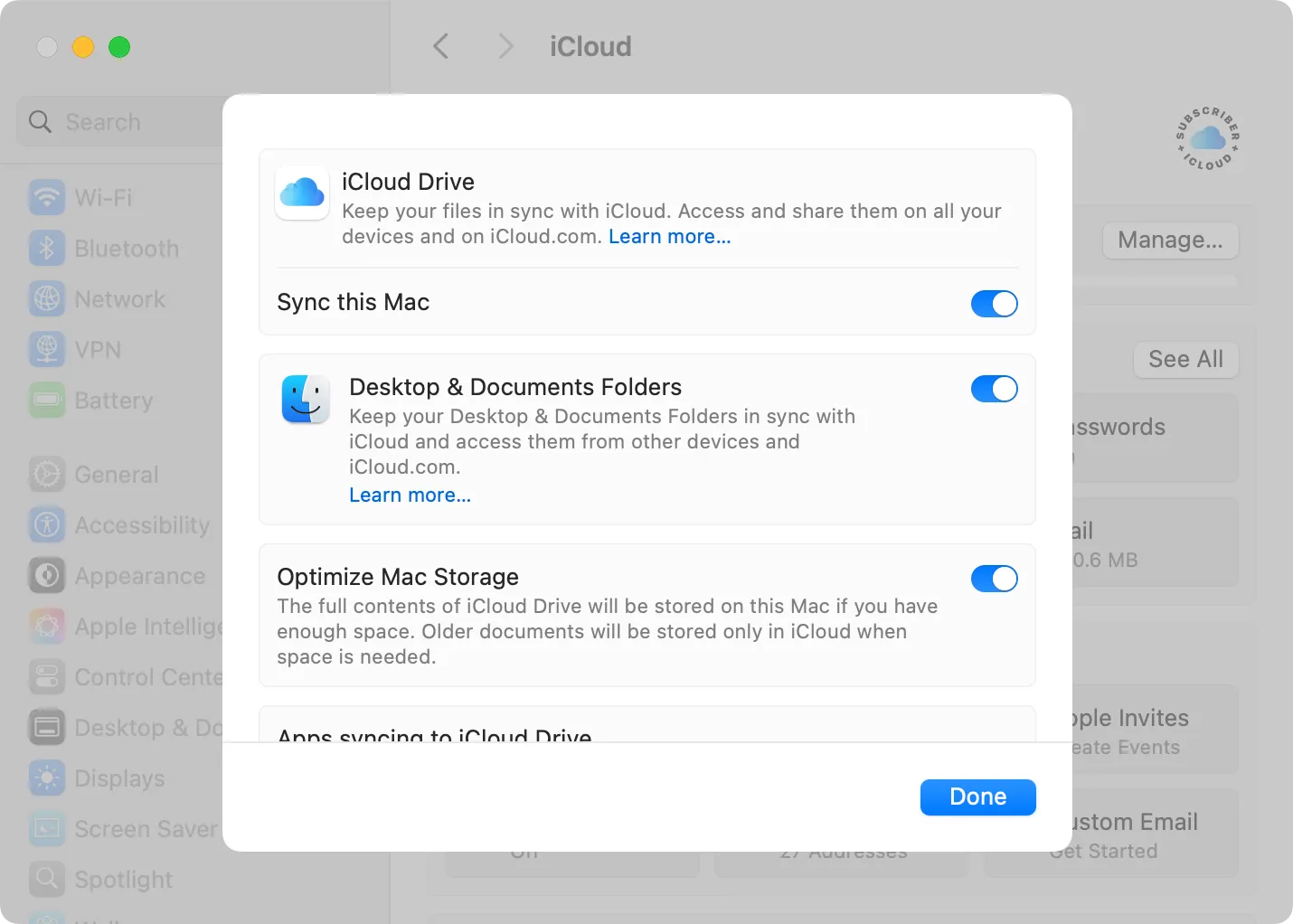Click the back navigation chevron
This screenshot has width=1293, height=924.
pos(440,46)
